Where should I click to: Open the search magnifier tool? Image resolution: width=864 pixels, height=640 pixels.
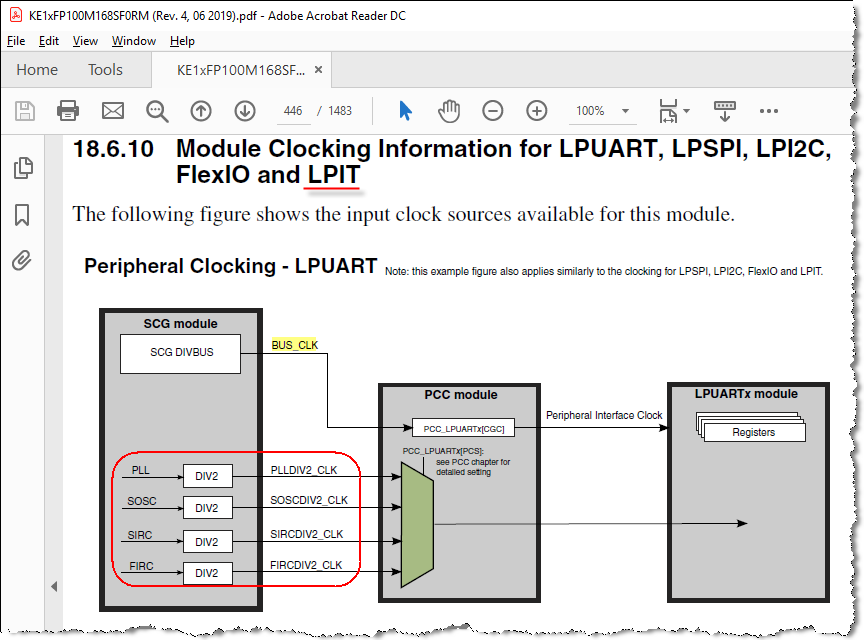(157, 111)
